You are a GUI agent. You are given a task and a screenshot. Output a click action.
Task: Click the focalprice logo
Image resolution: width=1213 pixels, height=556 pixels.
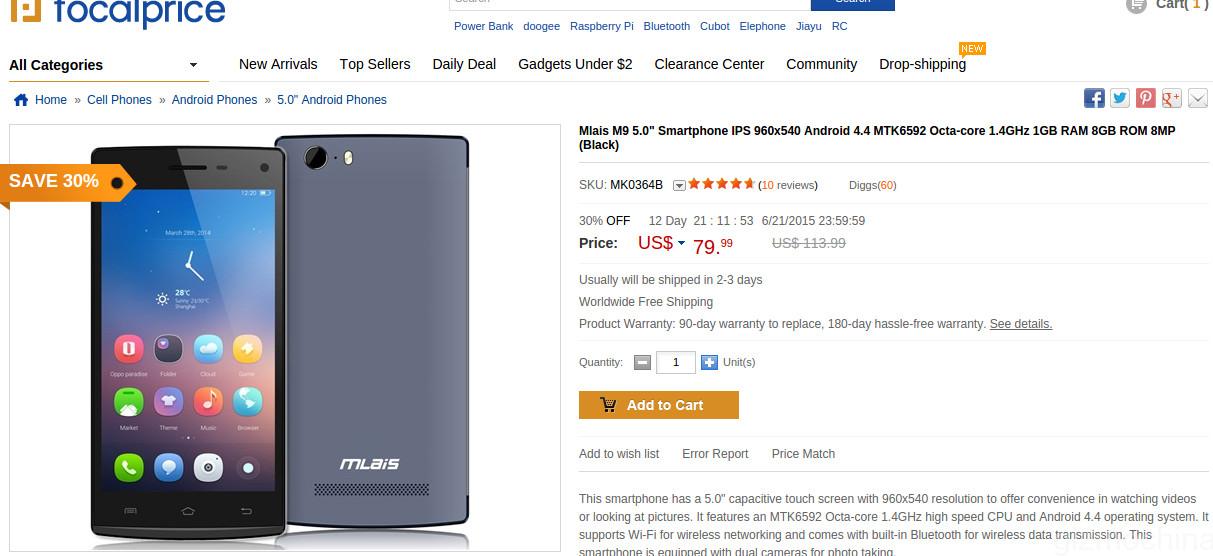click(x=118, y=12)
